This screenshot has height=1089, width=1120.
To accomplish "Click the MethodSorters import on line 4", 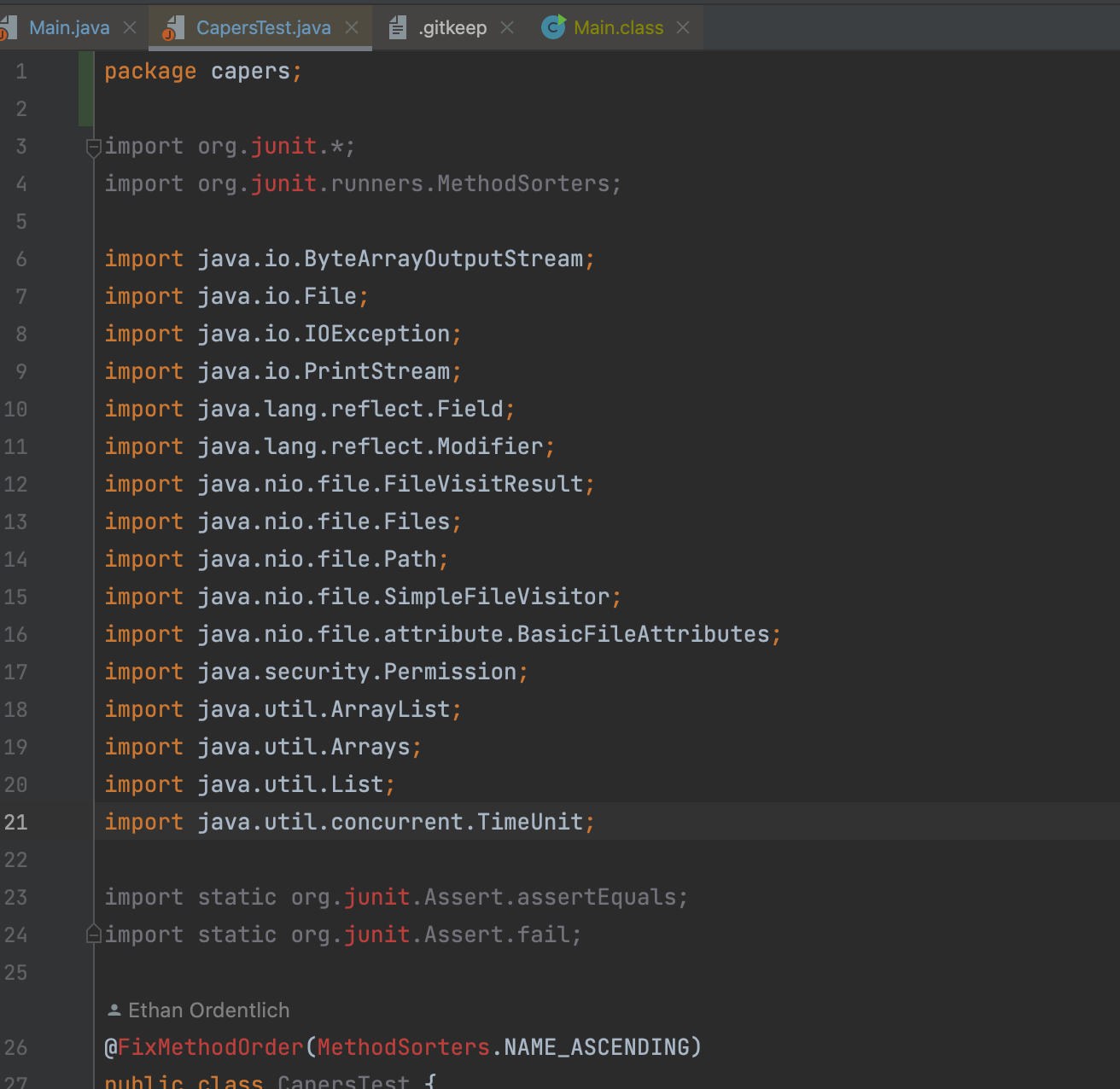I will tap(522, 184).
